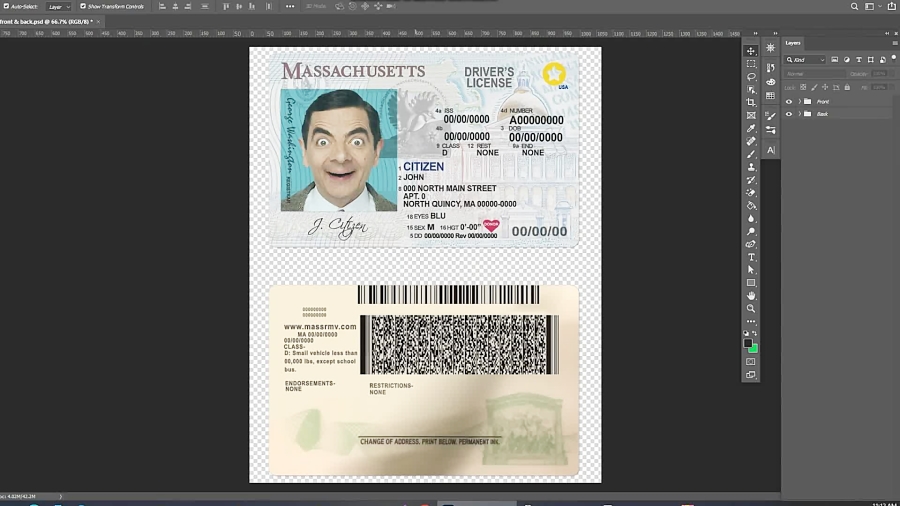
Task: Toggle the Auto-Select checkbox
Action: pos(6,6)
